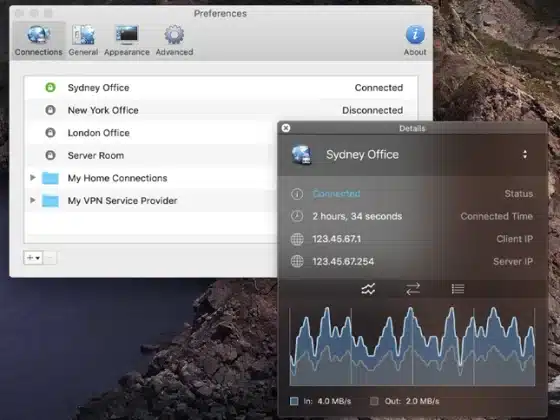Toggle the Out traffic checkbox
The width and height of the screenshot is (560, 420).
[x=374, y=401]
